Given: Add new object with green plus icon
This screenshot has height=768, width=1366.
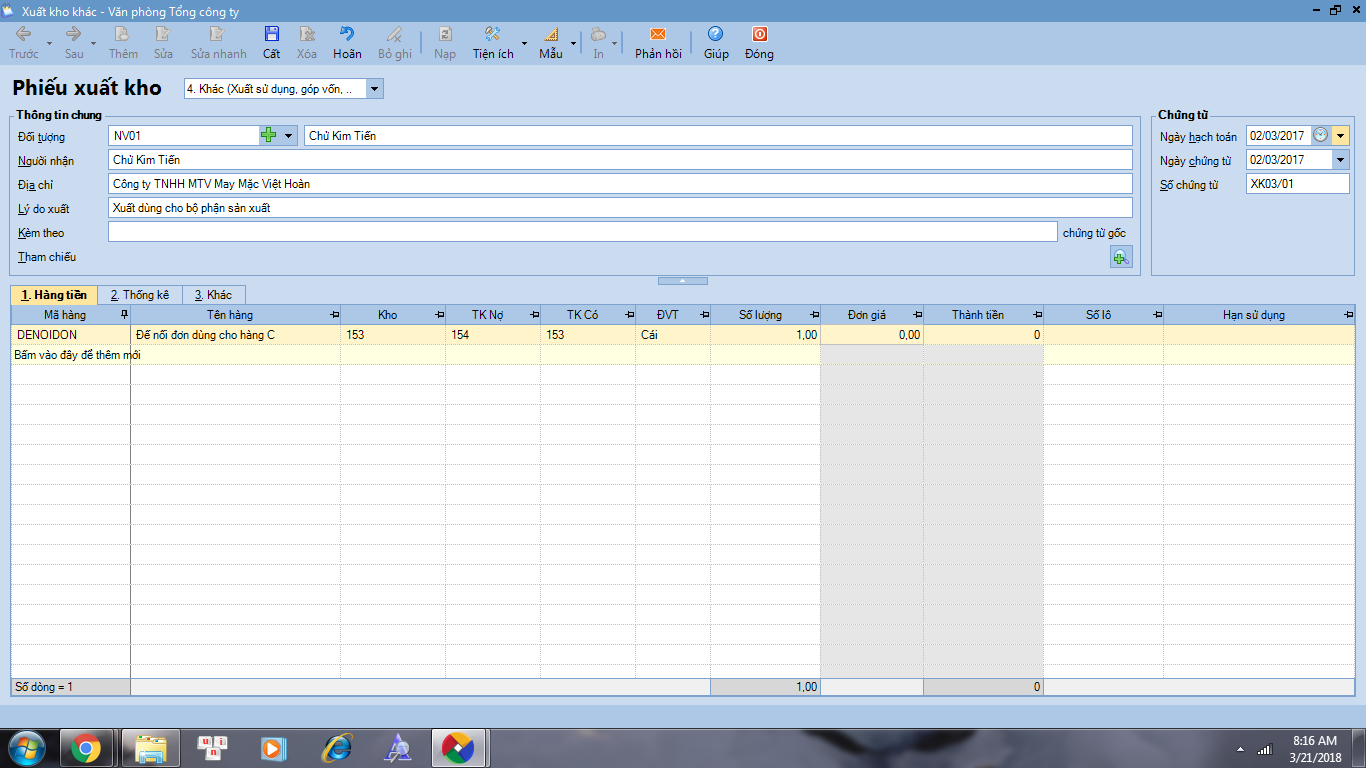Looking at the screenshot, I should [x=269, y=135].
